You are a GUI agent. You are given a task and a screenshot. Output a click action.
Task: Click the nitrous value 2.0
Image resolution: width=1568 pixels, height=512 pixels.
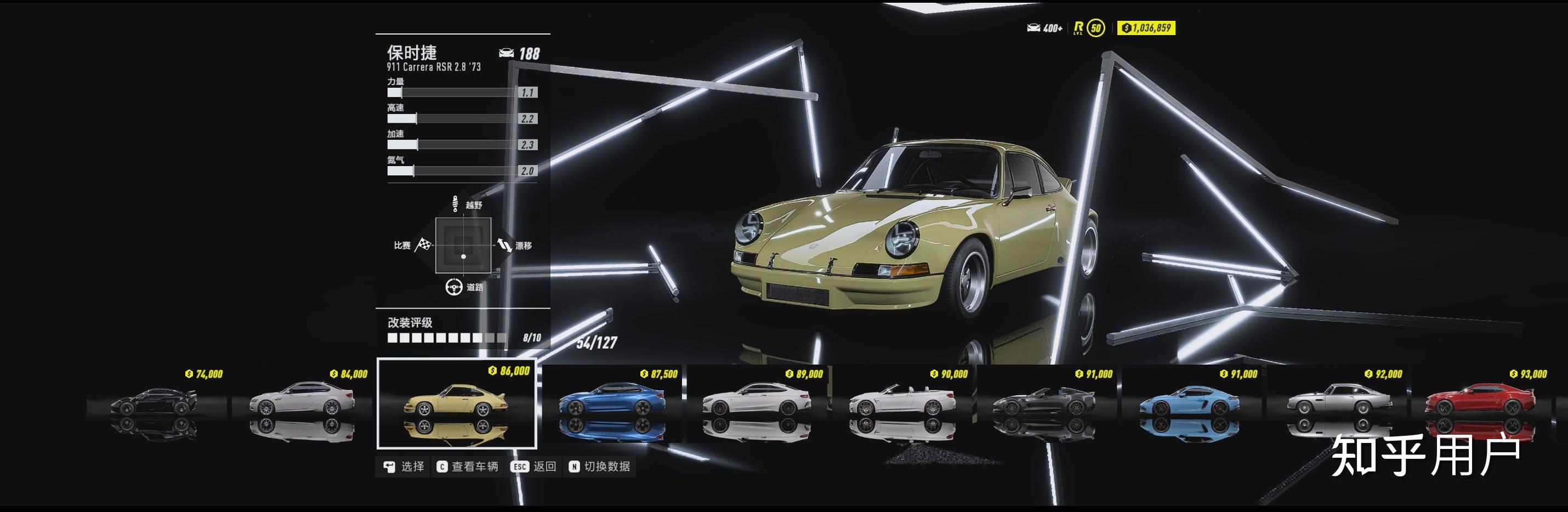tap(528, 171)
